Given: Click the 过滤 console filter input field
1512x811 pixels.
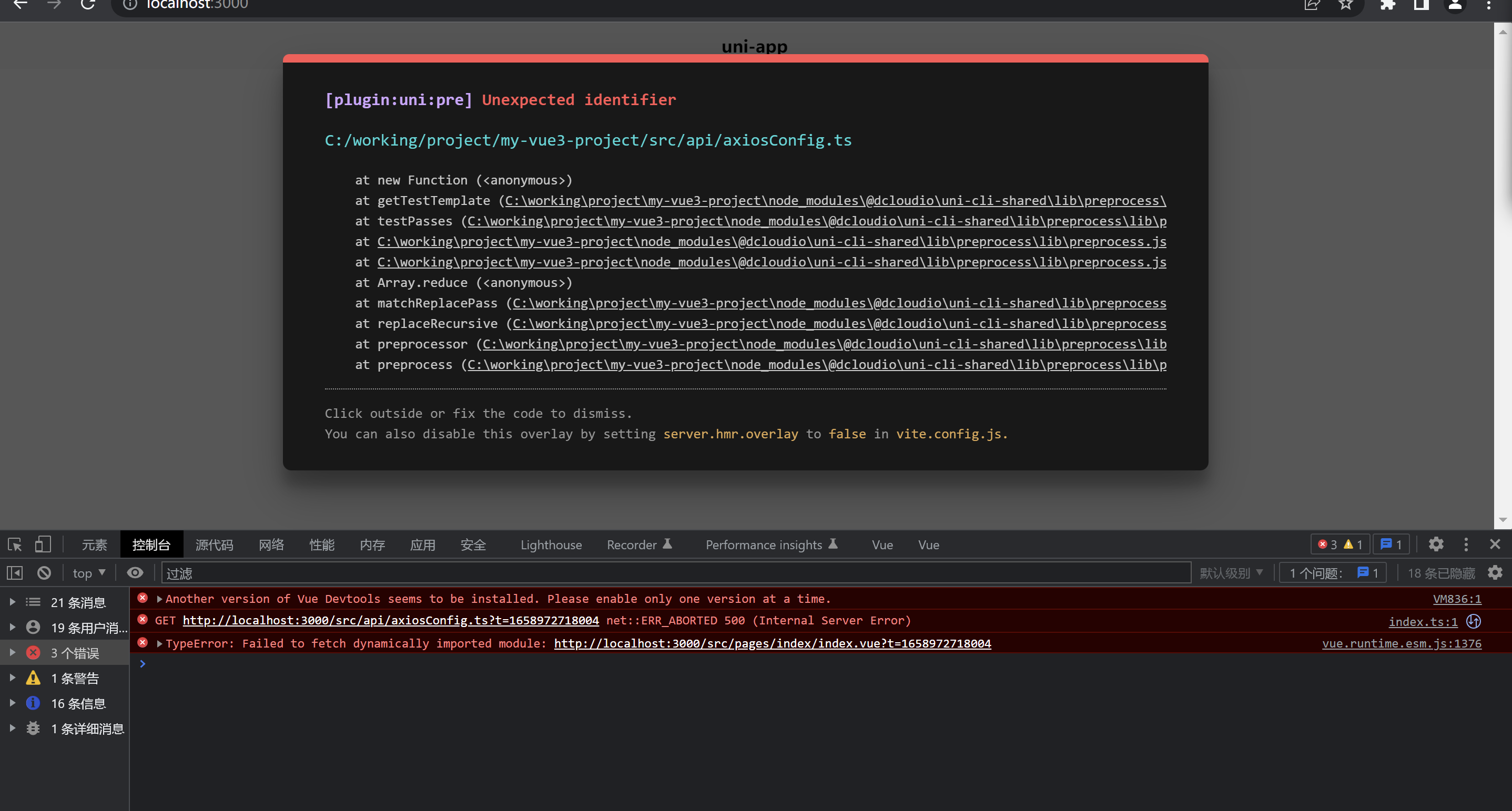Looking at the screenshot, I should [675, 573].
